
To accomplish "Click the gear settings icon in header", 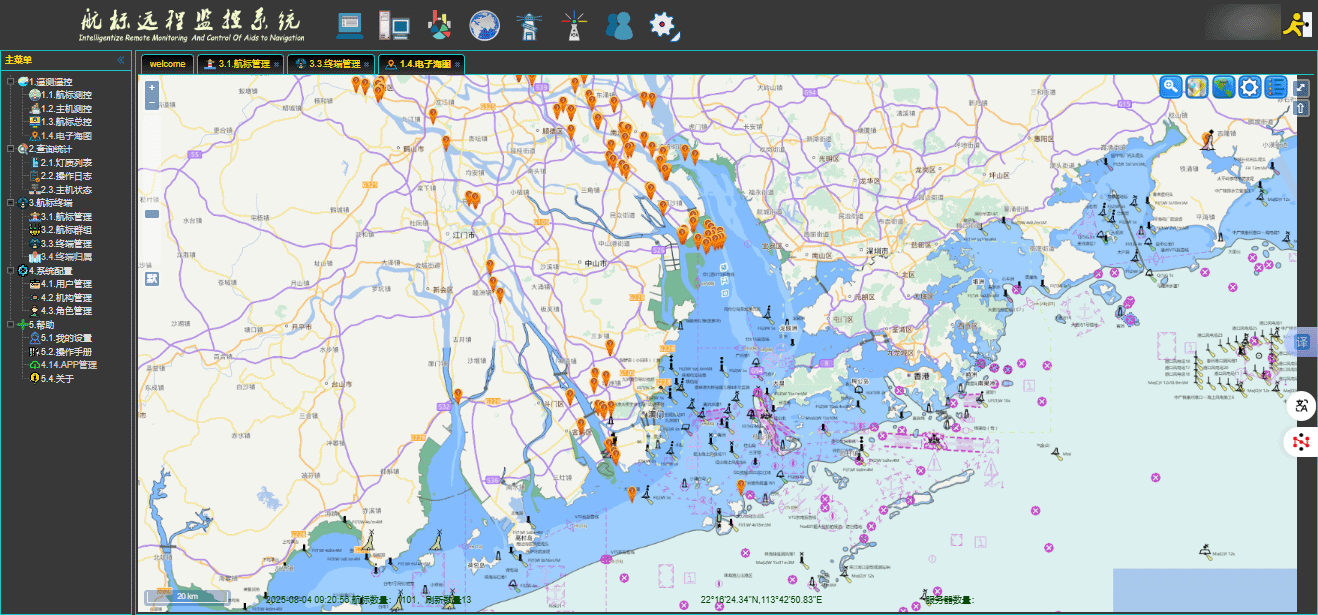I will point(663,25).
